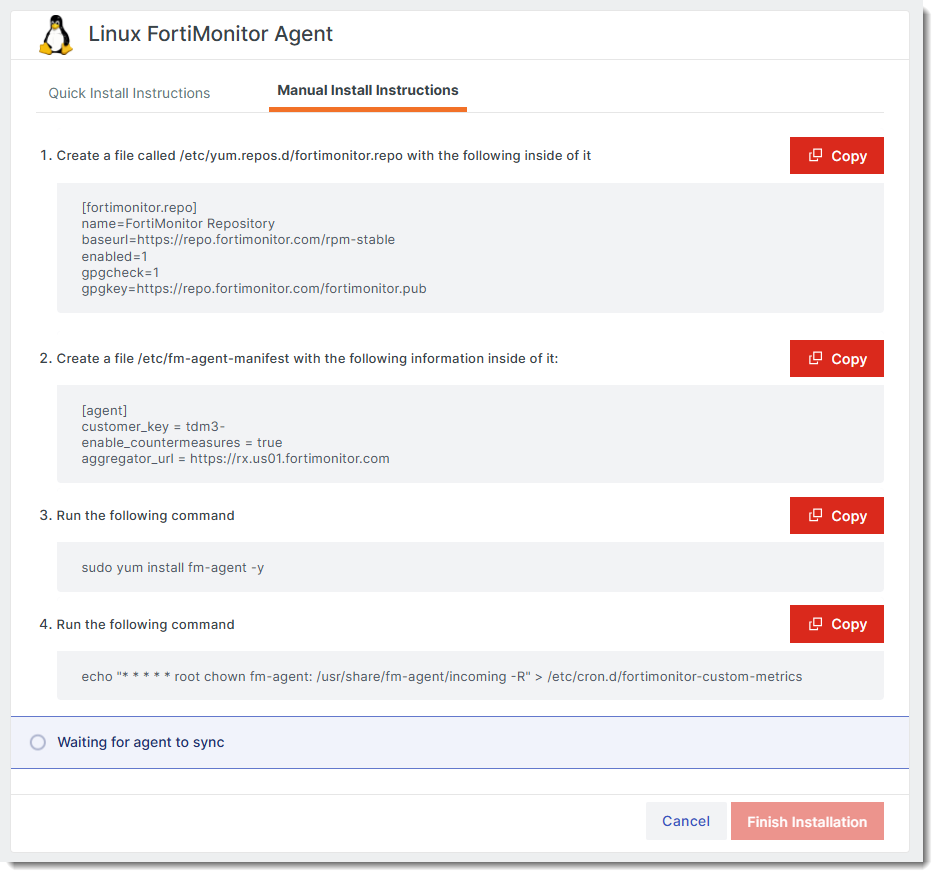938x877 pixels.
Task: Click the Finish Installation button
Action: click(806, 821)
